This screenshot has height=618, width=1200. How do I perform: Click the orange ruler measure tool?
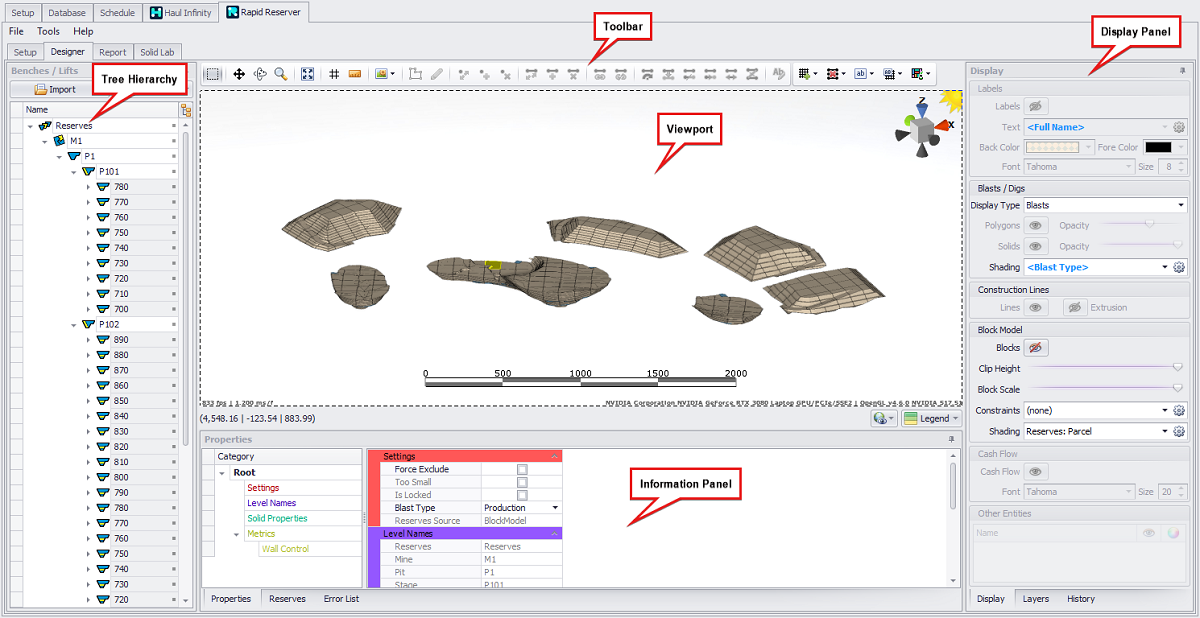[x=355, y=74]
